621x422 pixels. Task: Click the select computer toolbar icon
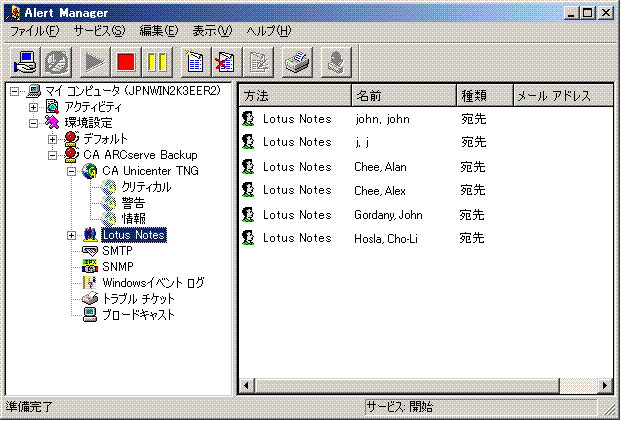[25, 62]
